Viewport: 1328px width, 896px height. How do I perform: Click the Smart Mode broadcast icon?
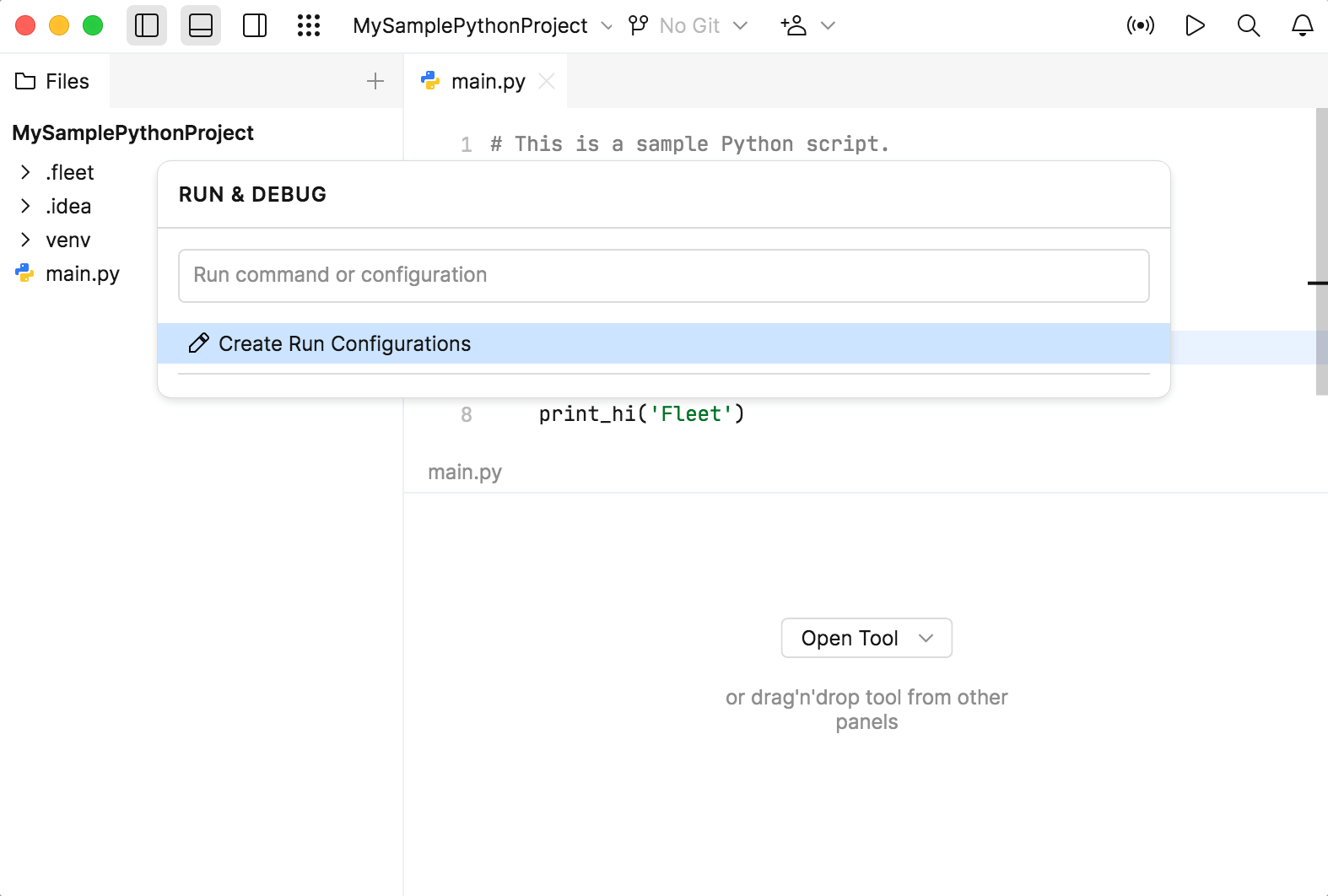click(x=1141, y=26)
